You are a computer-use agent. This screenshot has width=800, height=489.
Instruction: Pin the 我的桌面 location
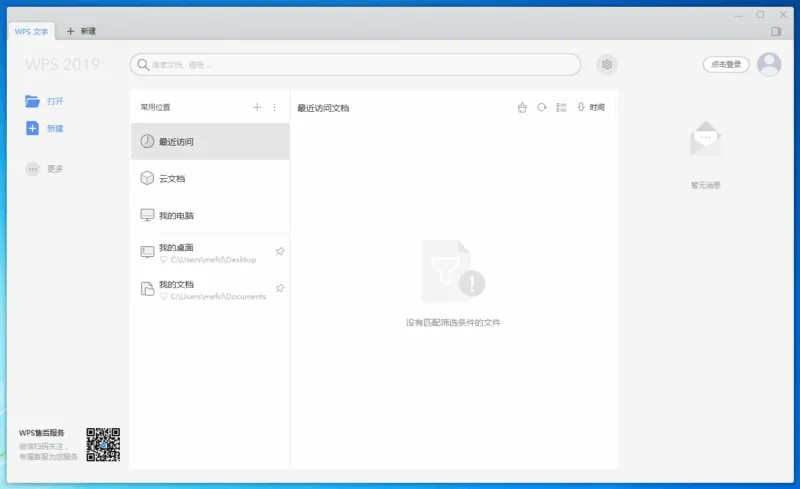[280, 251]
